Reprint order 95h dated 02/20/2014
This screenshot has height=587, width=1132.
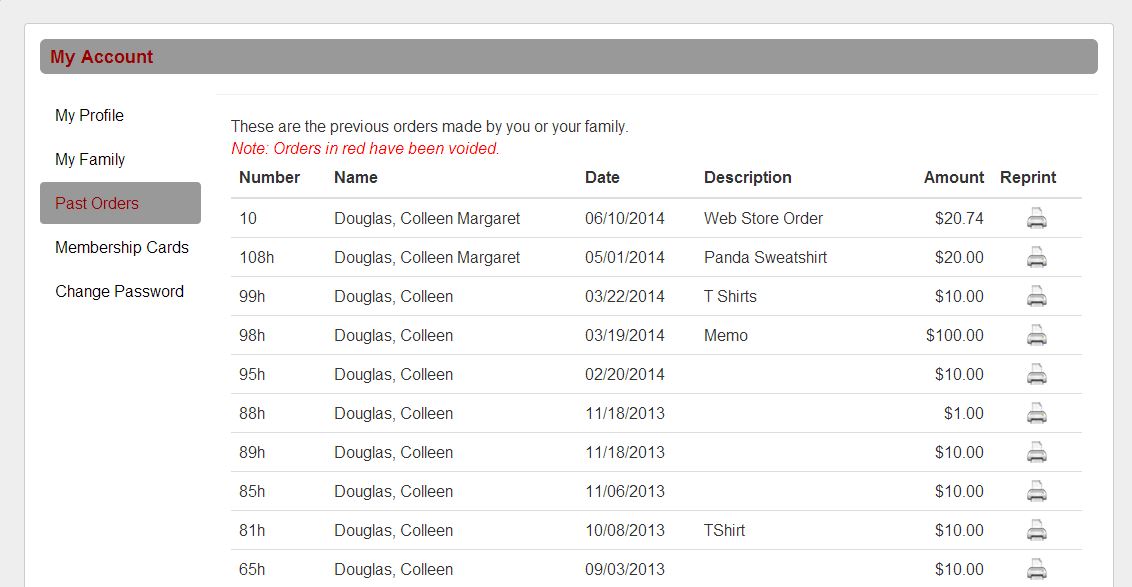point(1037,374)
